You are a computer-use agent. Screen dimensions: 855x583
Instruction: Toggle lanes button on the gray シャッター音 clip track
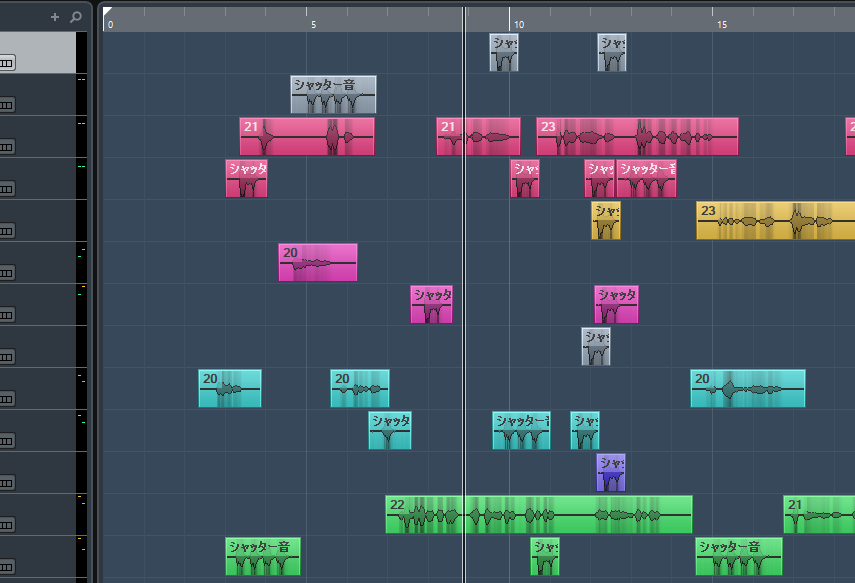(7, 105)
